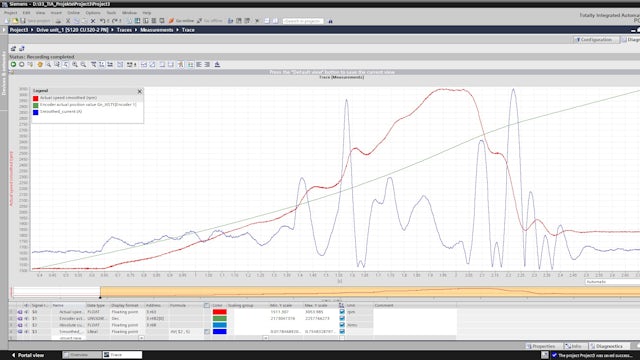This screenshot has height=360, width=640.
Task: Click red color swatch for Actual speed
Action: (x=220, y=312)
